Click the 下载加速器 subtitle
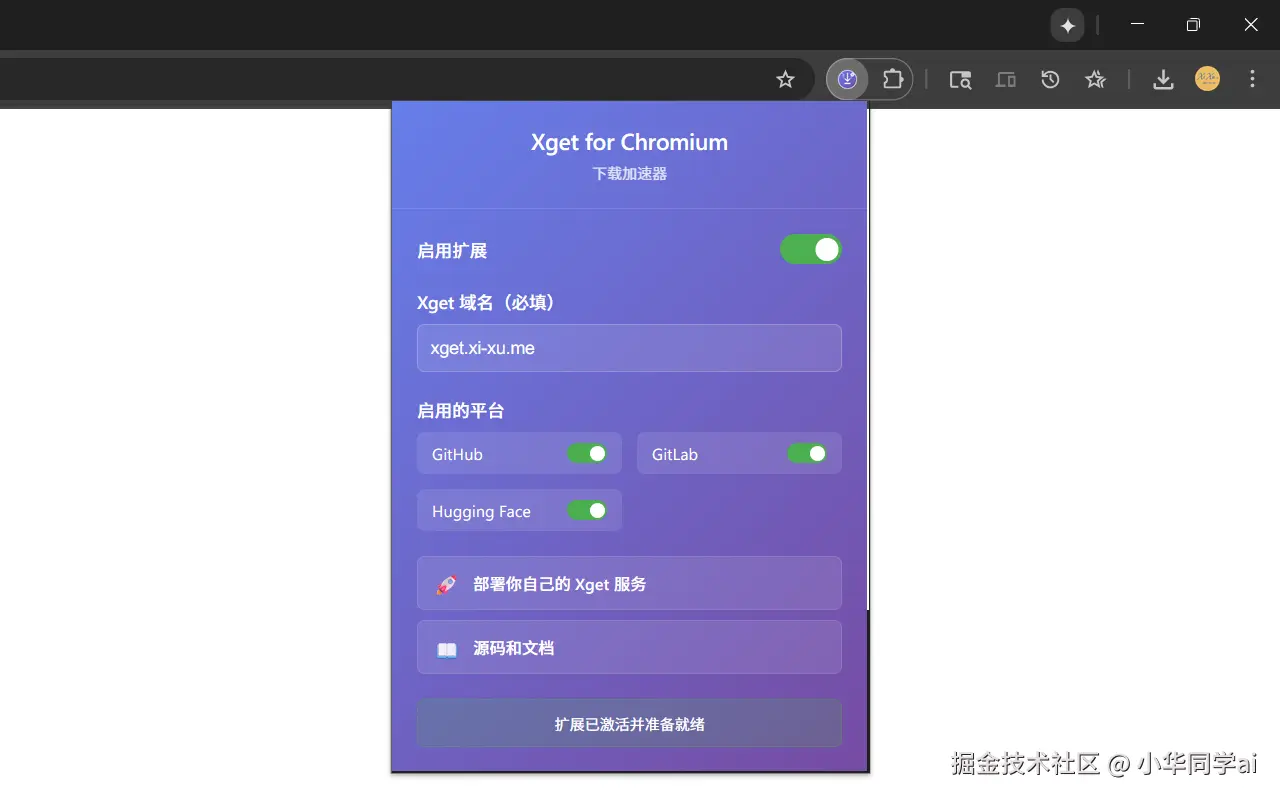The height and width of the screenshot is (800, 1280). click(x=629, y=173)
